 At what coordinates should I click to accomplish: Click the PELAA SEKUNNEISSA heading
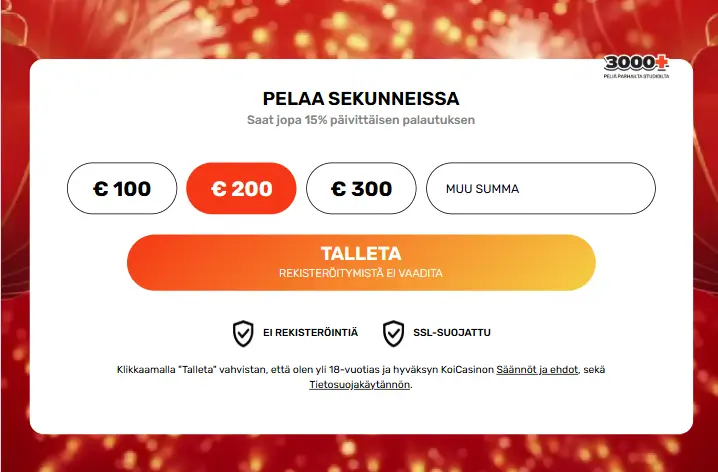point(361,98)
